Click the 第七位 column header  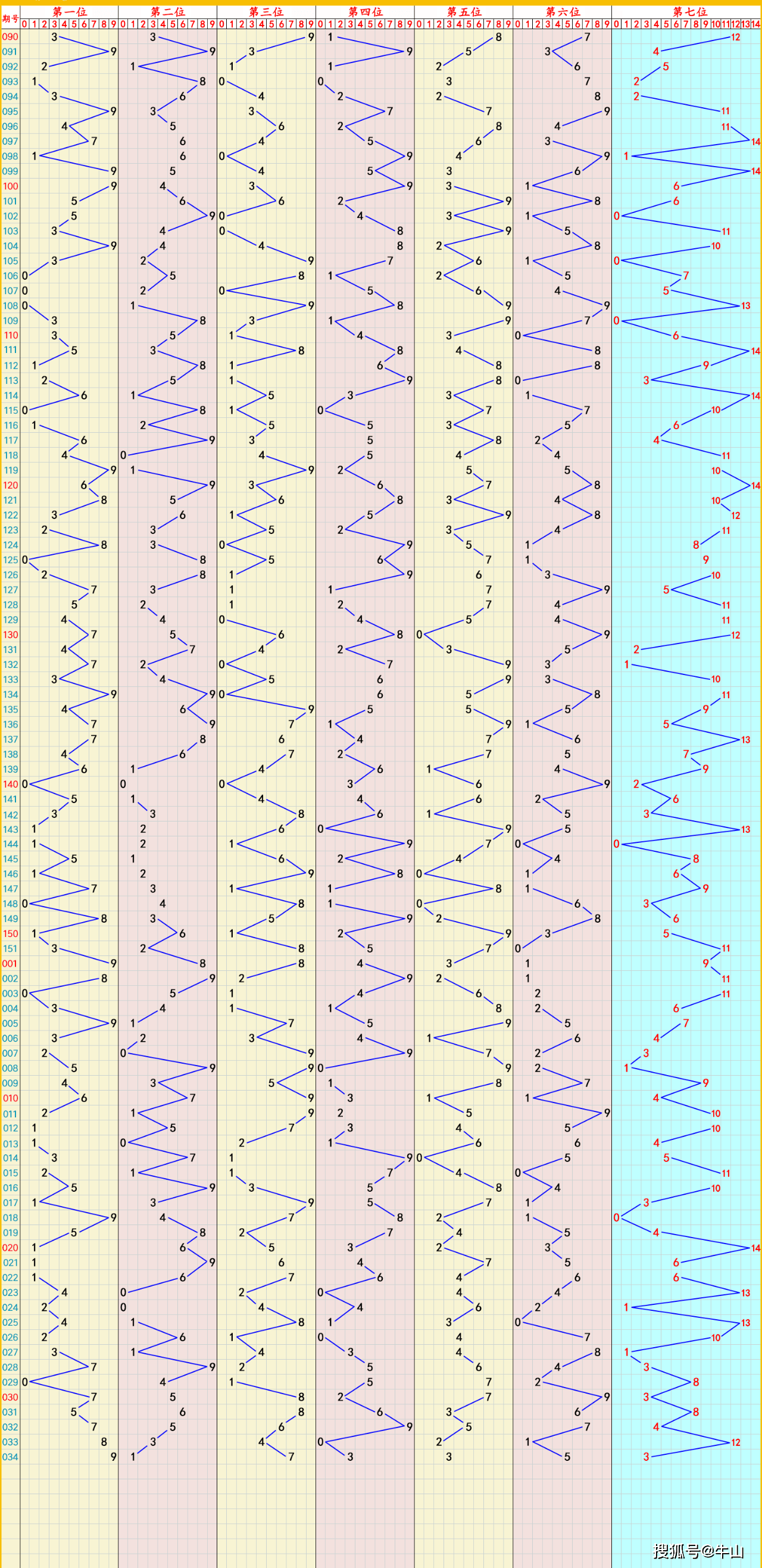tap(689, 11)
